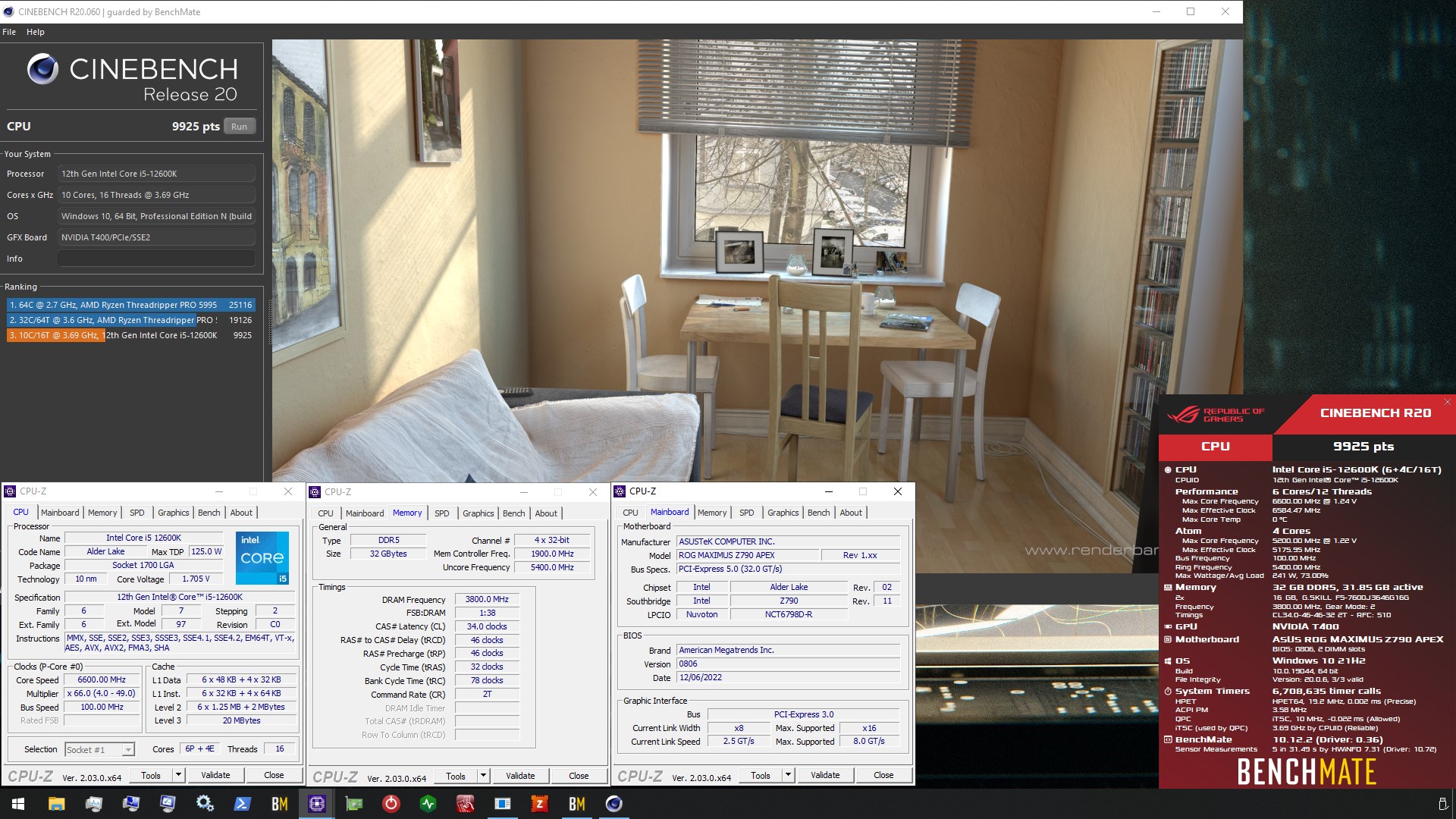Image resolution: width=1456 pixels, height=819 pixels.
Task: Open About tab in middle CPU-Z window
Action: tap(546, 513)
